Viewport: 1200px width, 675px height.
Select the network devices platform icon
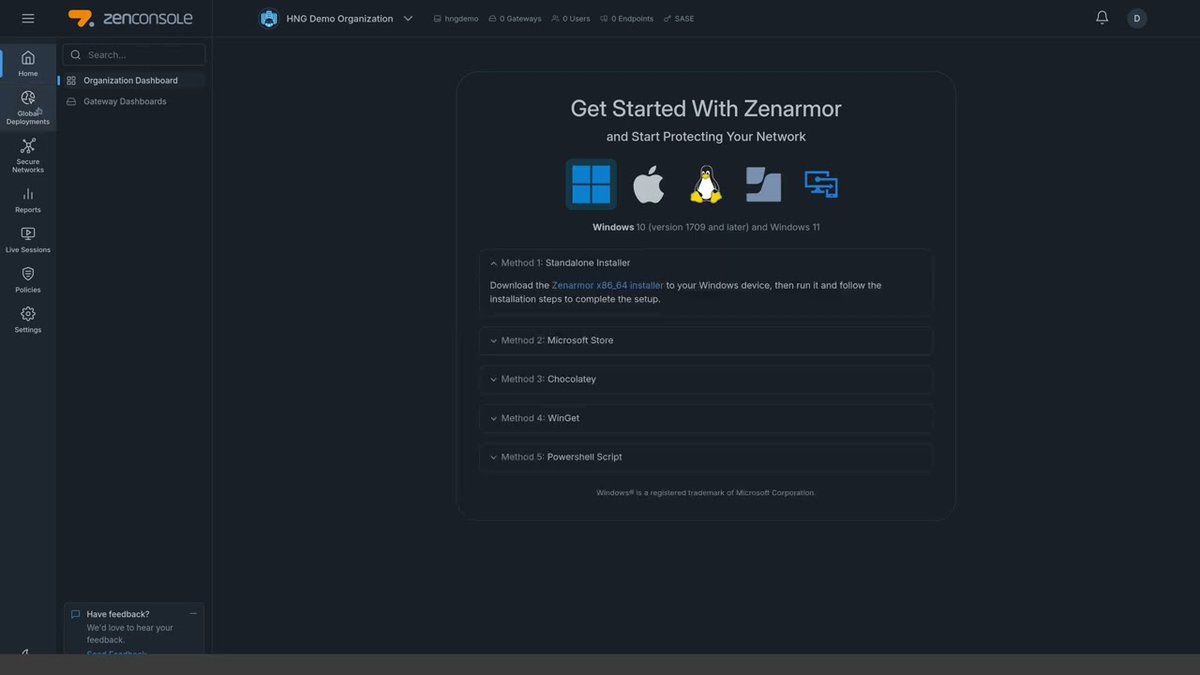pos(821,184)
